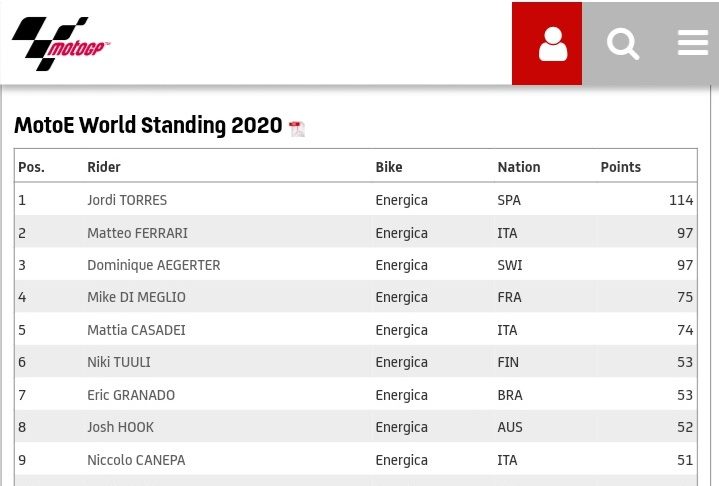Click the Rider column header
This screenshot has width=719, height=486.
[x=104, y=167]
